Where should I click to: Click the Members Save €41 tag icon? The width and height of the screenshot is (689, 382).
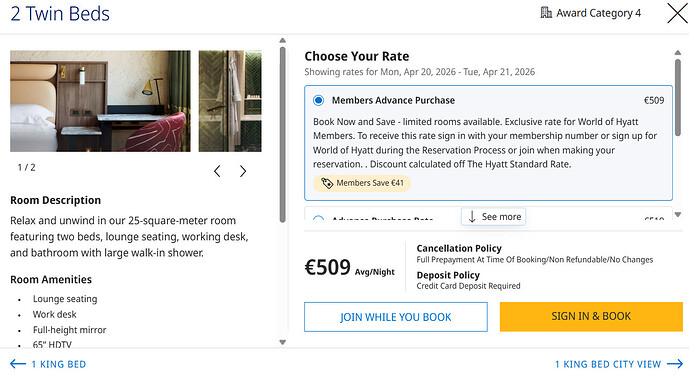click(x=326, y=183)
